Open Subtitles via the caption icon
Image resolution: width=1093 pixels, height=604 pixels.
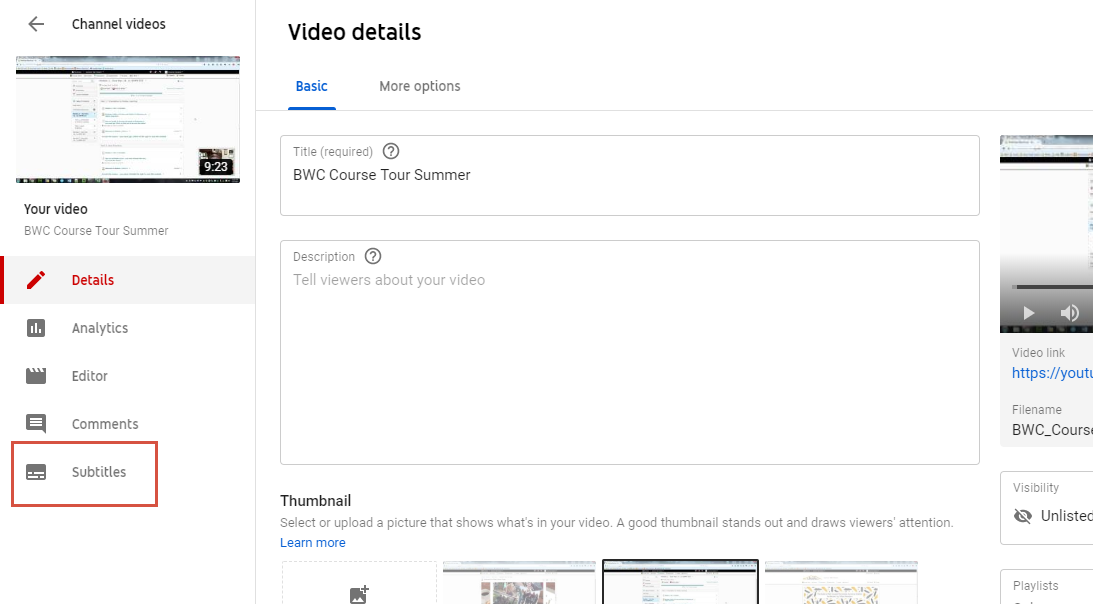tap(36, 472)
